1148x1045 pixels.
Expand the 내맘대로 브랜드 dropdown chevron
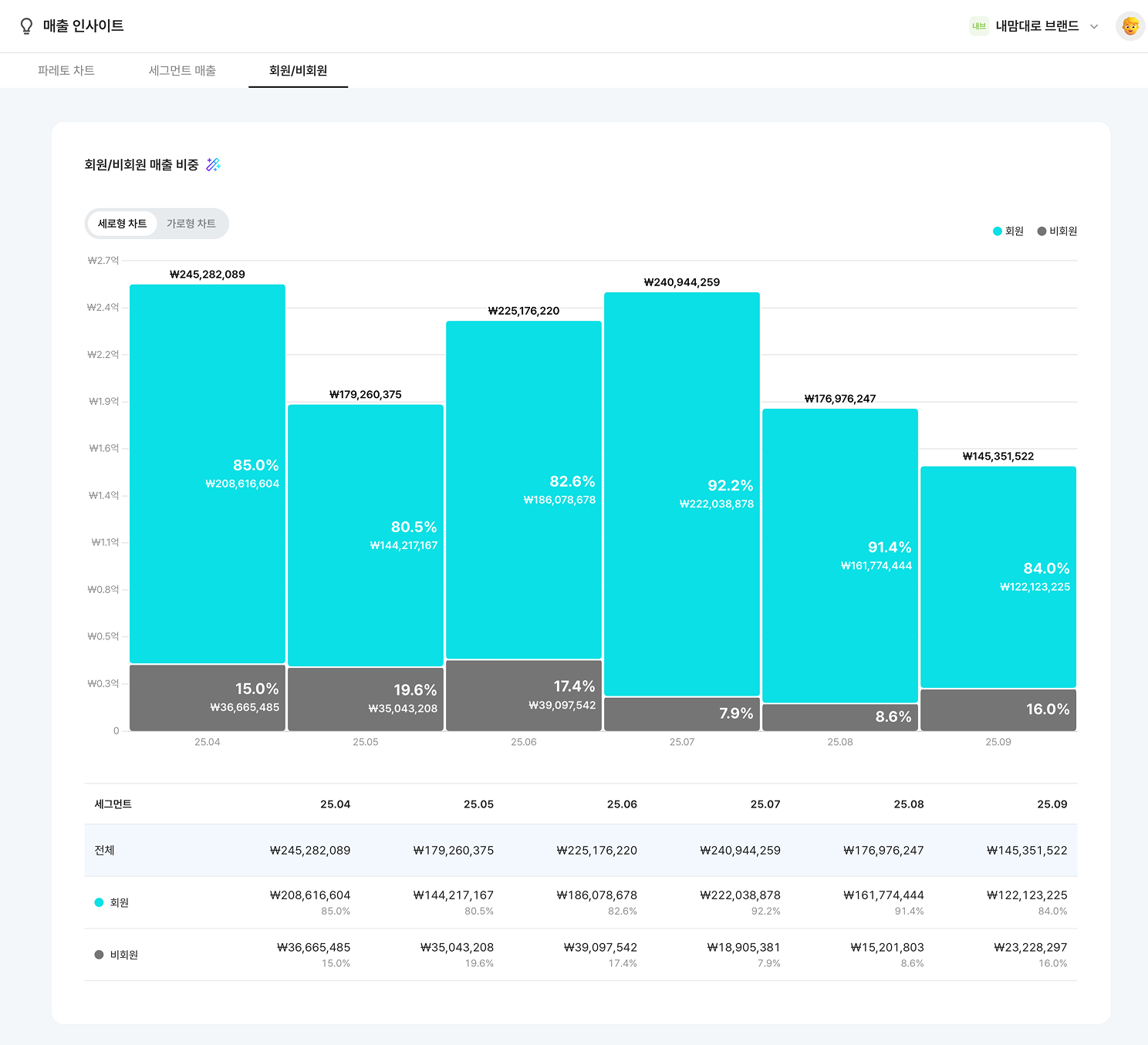click(1093, 27)
